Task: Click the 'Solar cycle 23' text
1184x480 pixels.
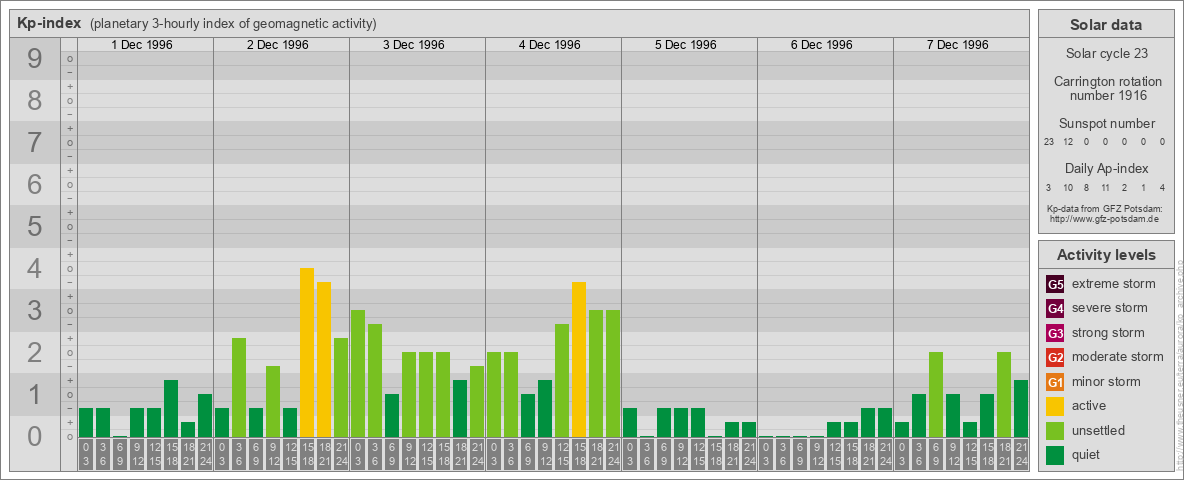Action: [x=1105, y=54]
